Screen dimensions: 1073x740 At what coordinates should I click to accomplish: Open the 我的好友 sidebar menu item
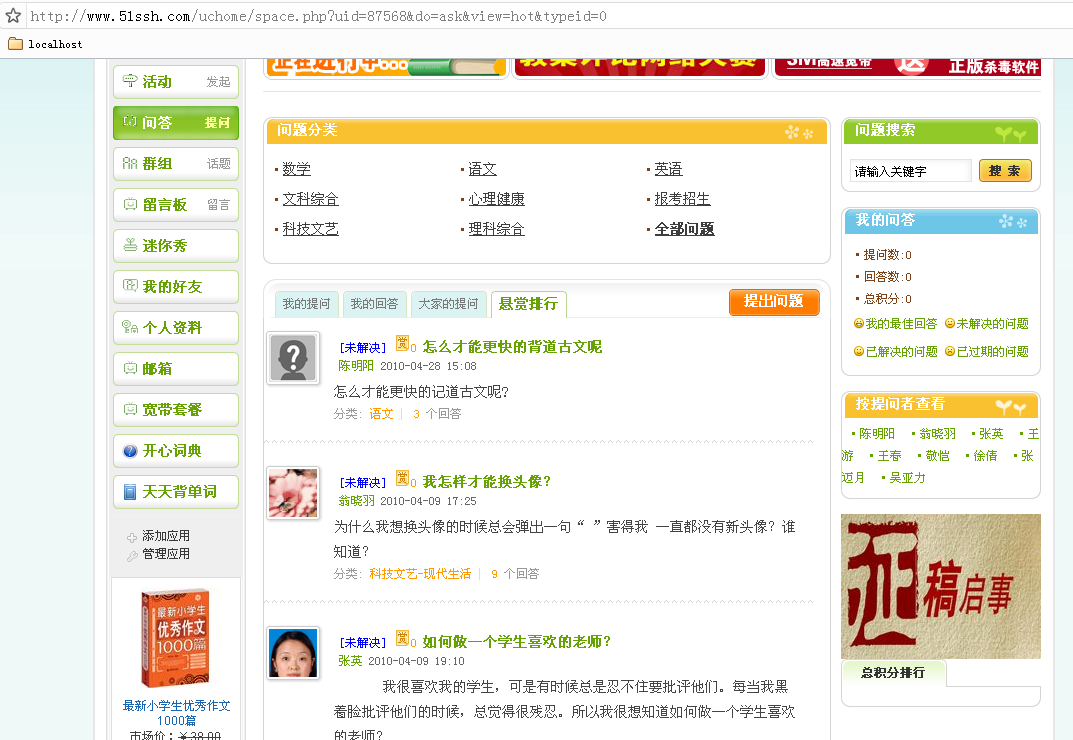tap(176, 286)
